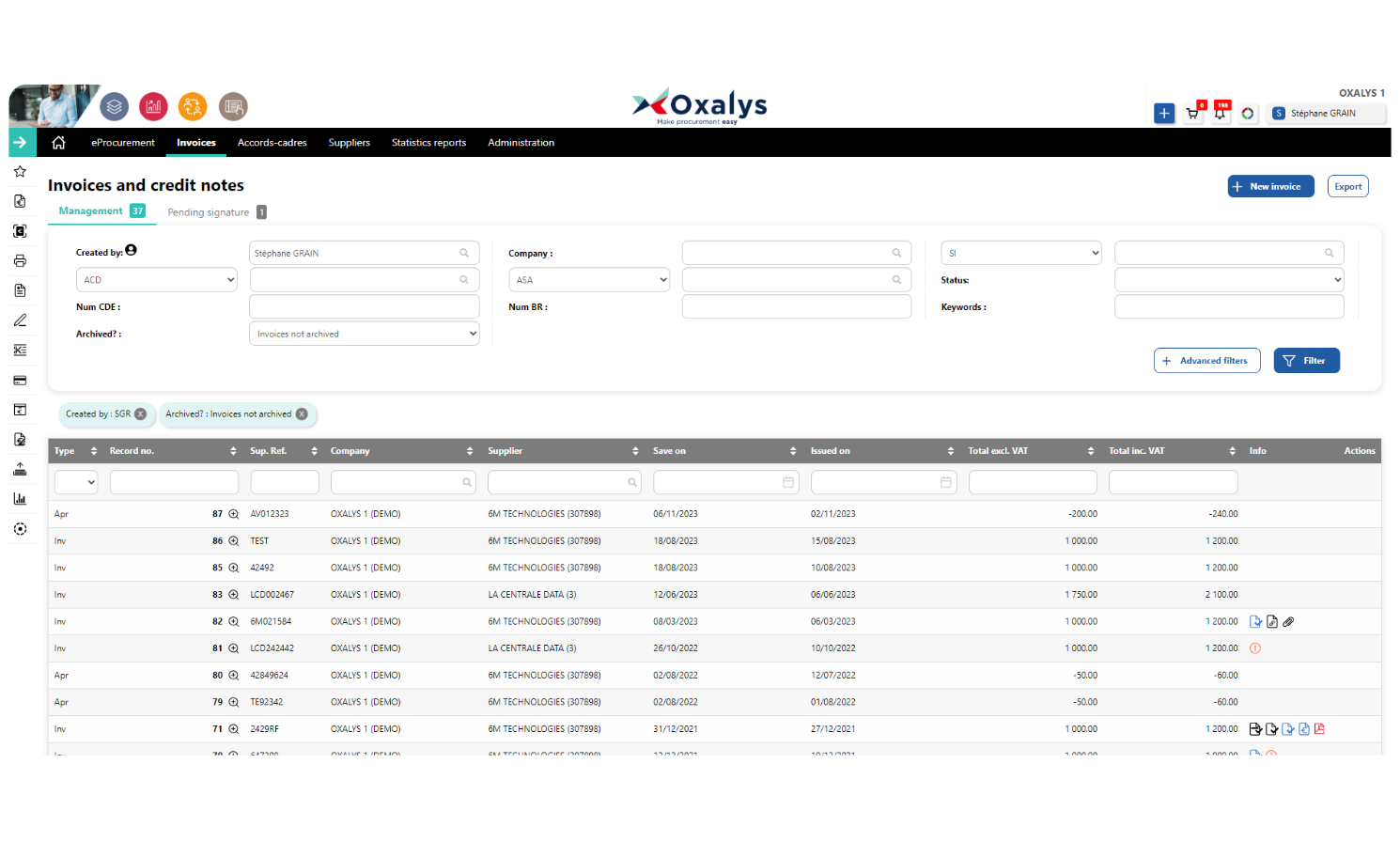Click the Oxalys logo

point(700,105)
